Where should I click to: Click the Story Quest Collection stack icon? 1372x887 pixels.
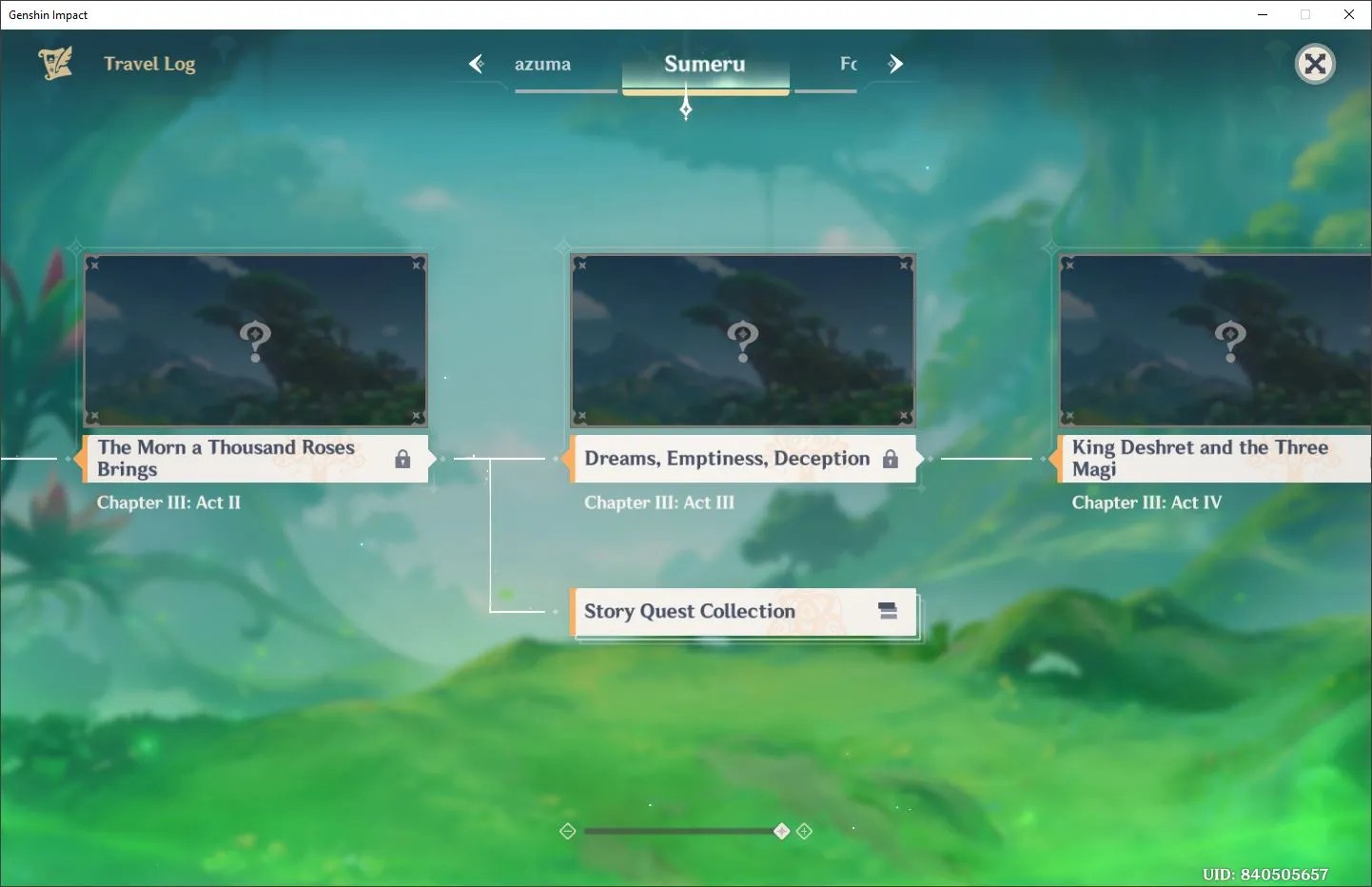point(888,611)
